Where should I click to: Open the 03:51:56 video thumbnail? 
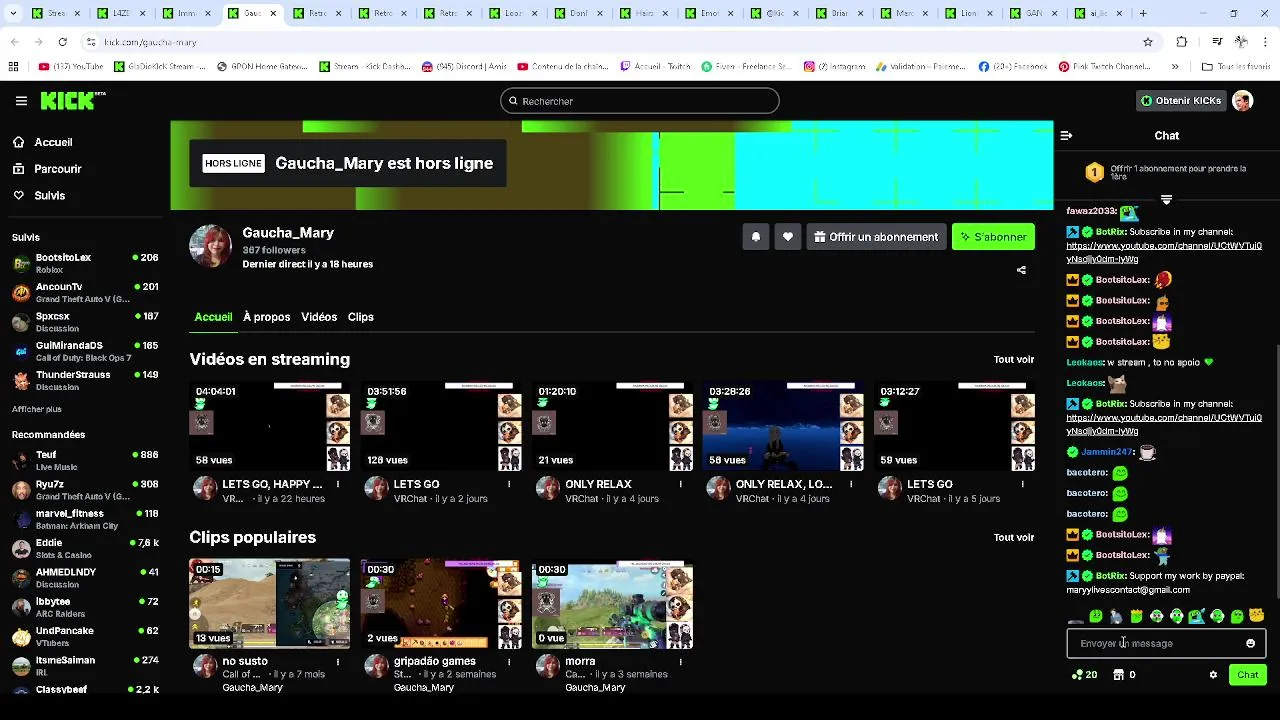click(x=441, y=426)
